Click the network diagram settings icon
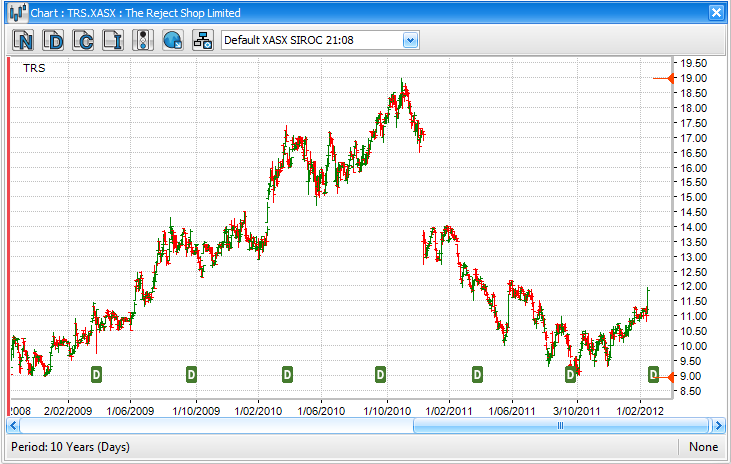Image resolution: width=731 pixels, height=464 pixels. point(203,41)
